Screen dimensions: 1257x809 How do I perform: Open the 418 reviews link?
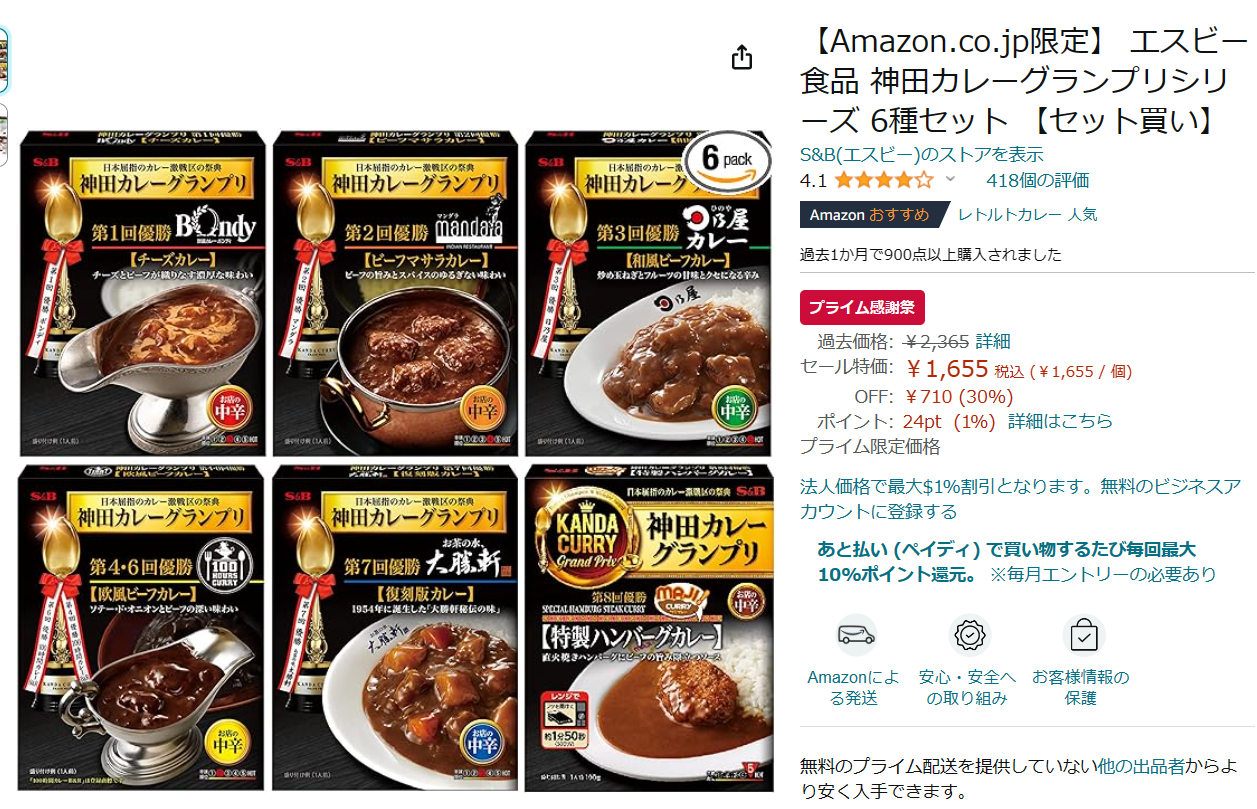coord(1038,181)
